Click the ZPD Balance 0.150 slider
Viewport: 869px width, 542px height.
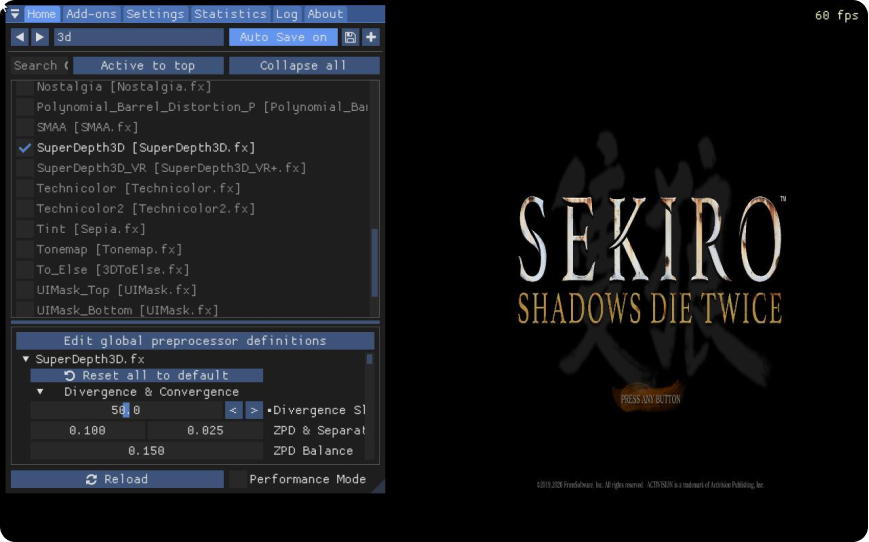point(146,451)
